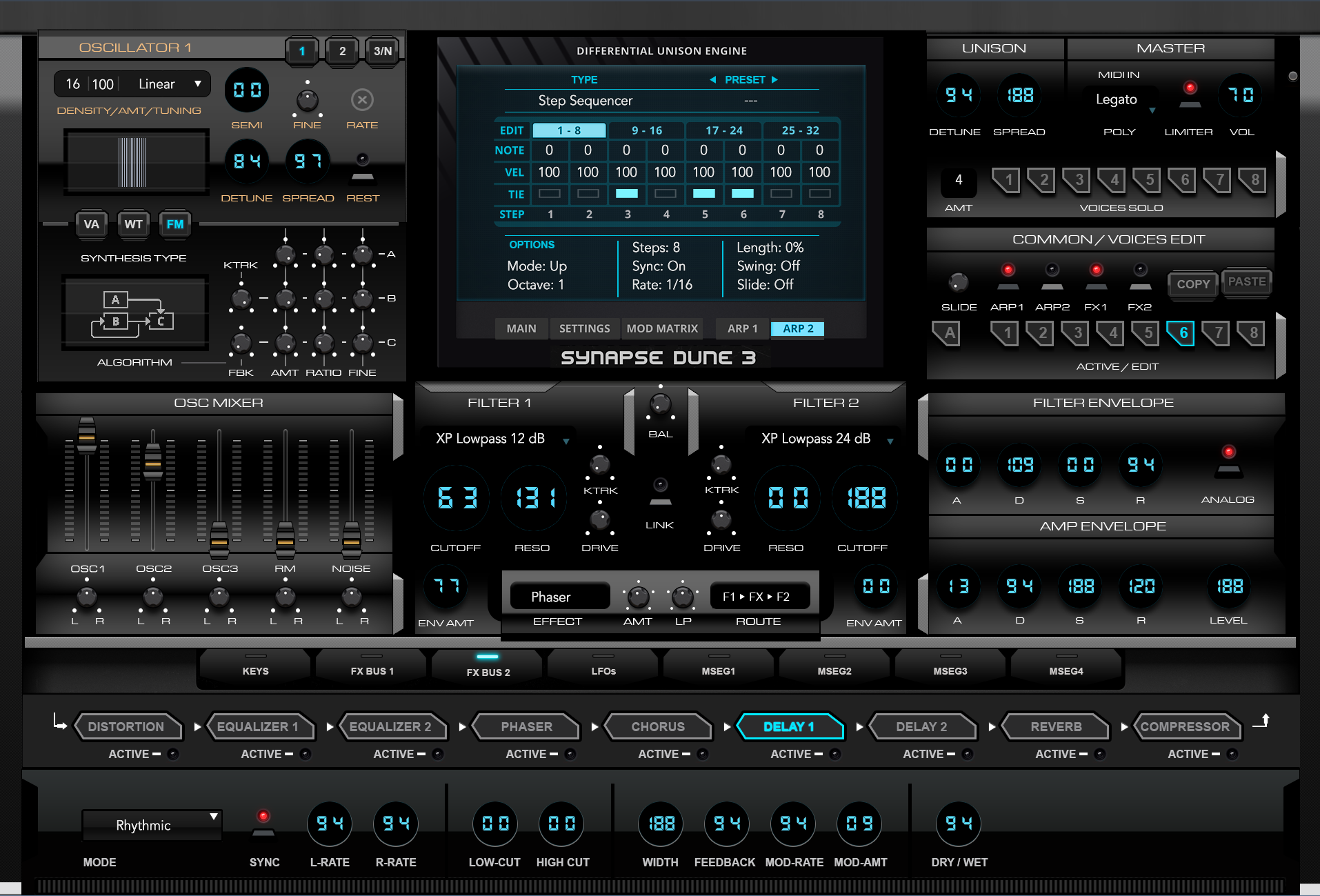
Task: Select FM synthesis type
Action: [175, 224]
